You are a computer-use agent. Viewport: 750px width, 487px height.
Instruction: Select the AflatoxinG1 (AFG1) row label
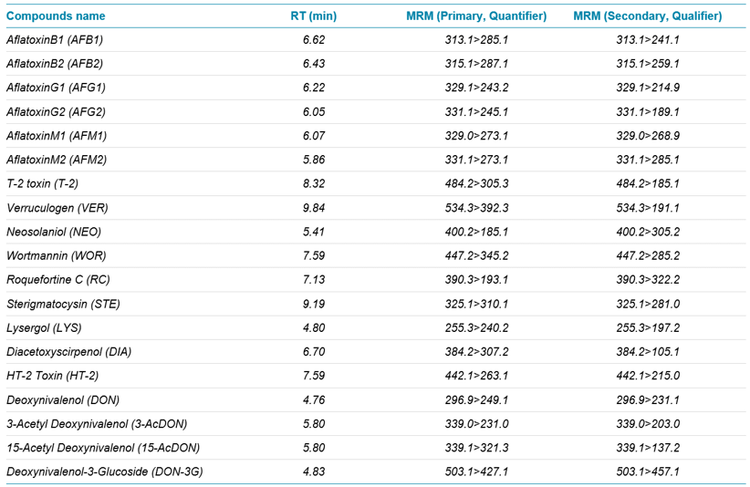[x=56, y=88]
